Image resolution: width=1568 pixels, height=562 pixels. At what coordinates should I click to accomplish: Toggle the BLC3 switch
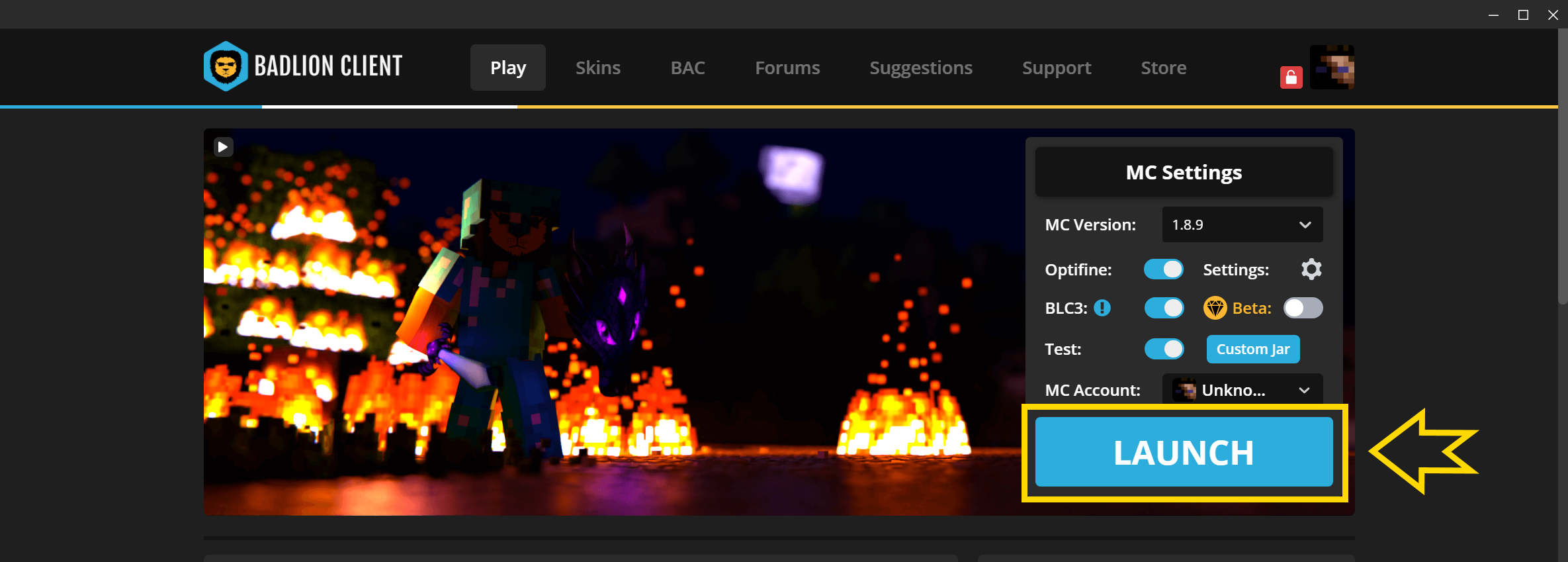[1164, 308]
